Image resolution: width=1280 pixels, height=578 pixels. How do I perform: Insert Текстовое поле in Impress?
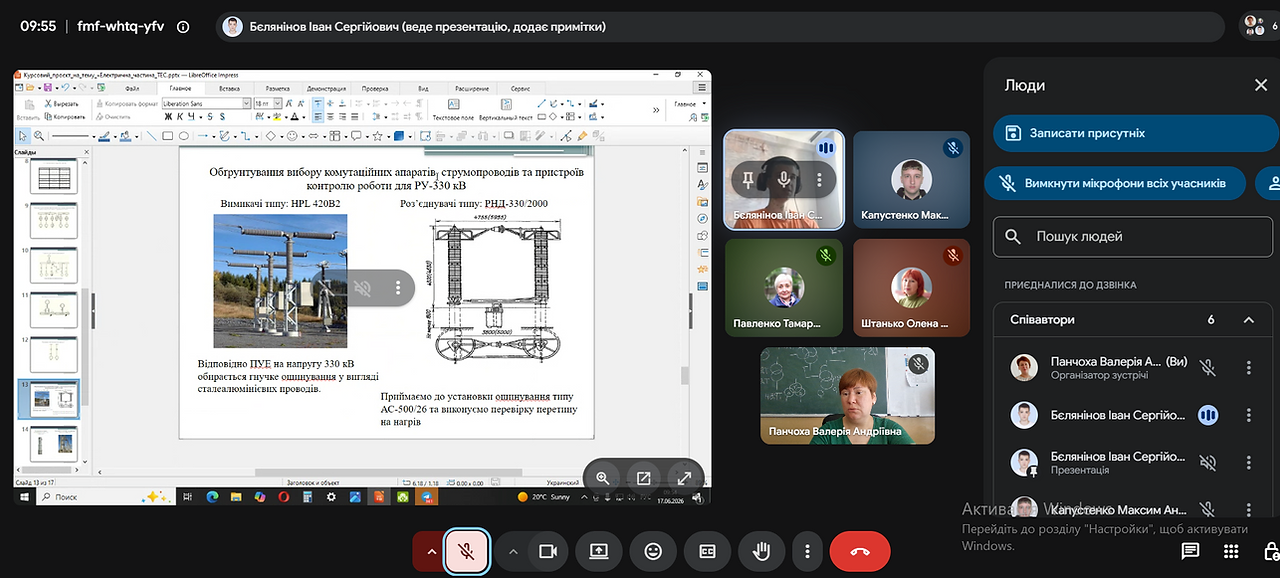click(452, 108)
